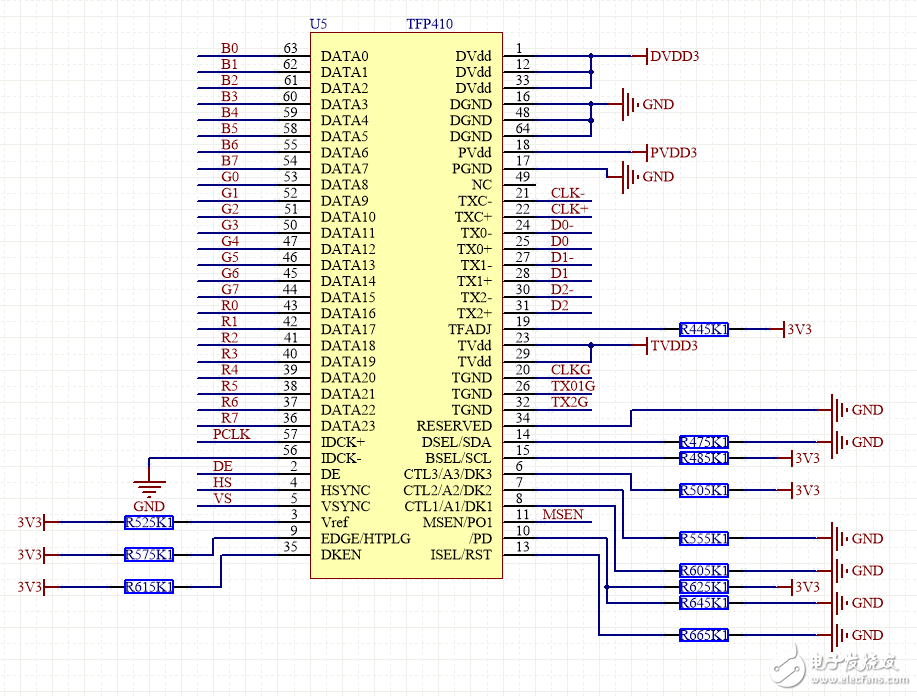This screenshot has height=696, width=917.
Task: Select the D2- net label
Action: [x=561, y=290]
